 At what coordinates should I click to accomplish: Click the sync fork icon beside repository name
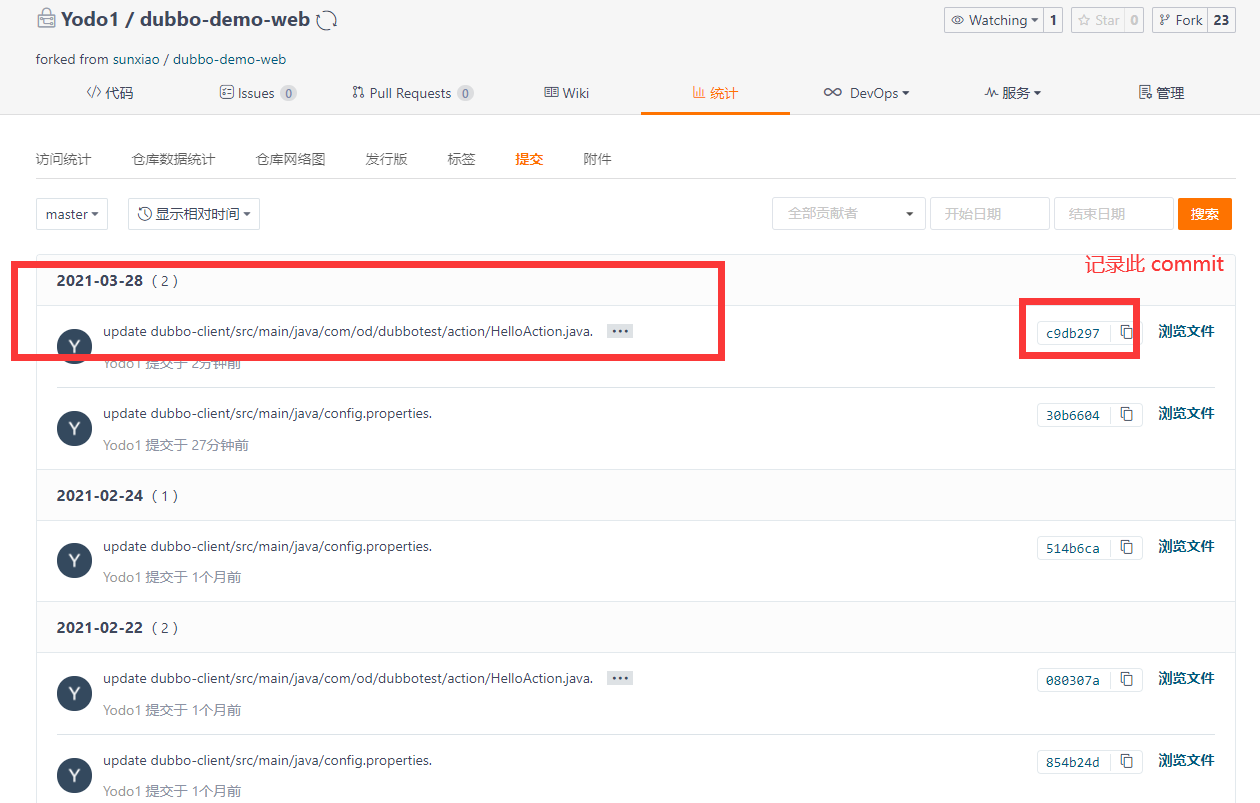tap(326, 20)
